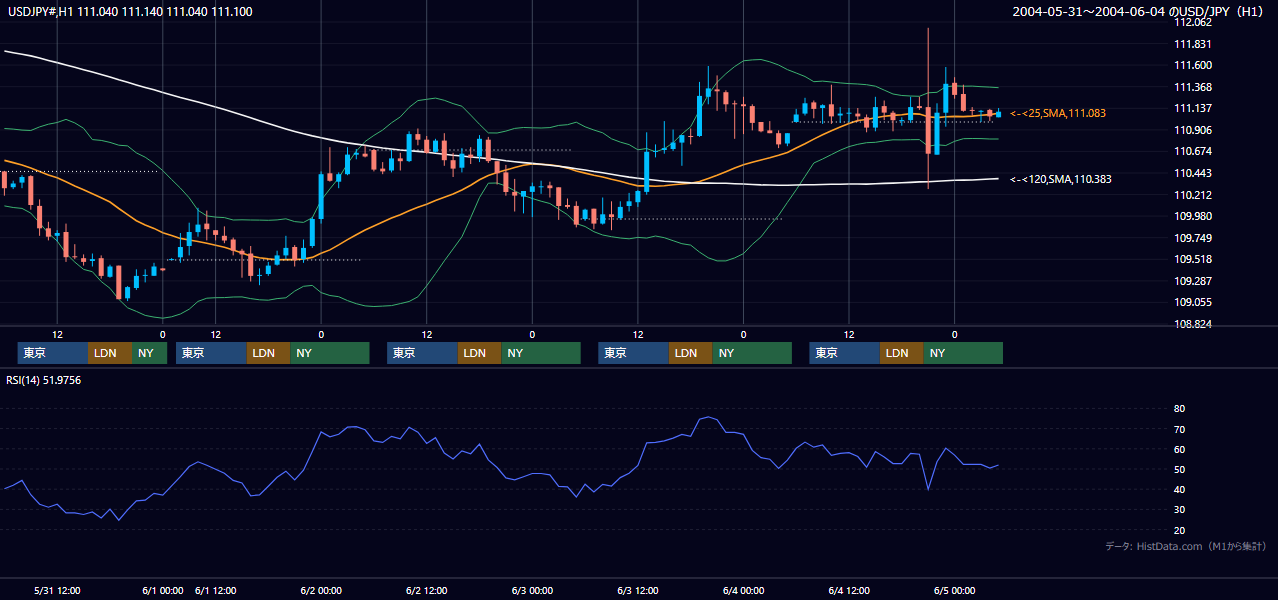Click the RSI 40 axis label
Image resolution: width=1278 pixels, height=600 pixels.
point(1179,489)
